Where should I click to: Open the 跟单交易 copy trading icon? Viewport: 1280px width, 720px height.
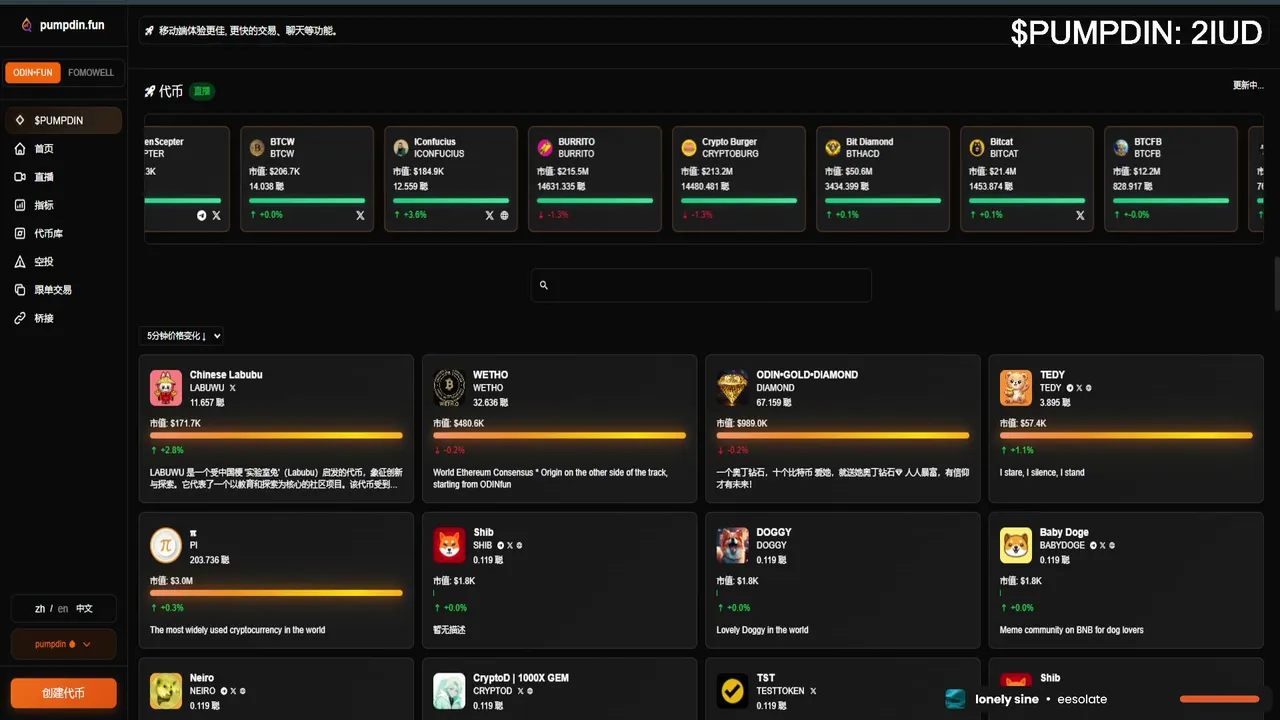[20, 290]
